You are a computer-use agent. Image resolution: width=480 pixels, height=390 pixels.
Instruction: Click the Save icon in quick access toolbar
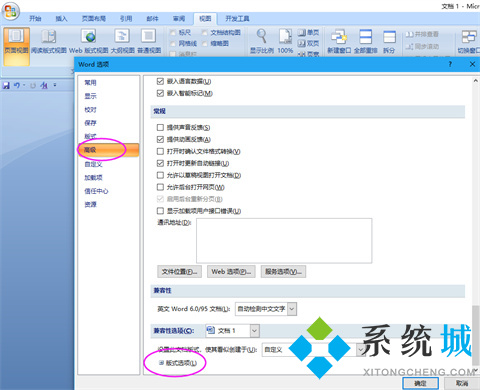pos(6,86)
